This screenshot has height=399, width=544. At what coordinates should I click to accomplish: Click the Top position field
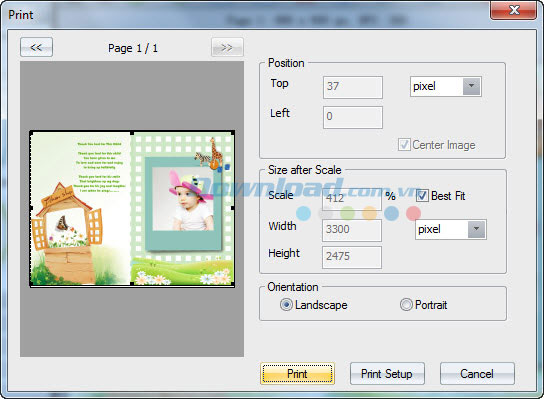click(x=353, y=87)
